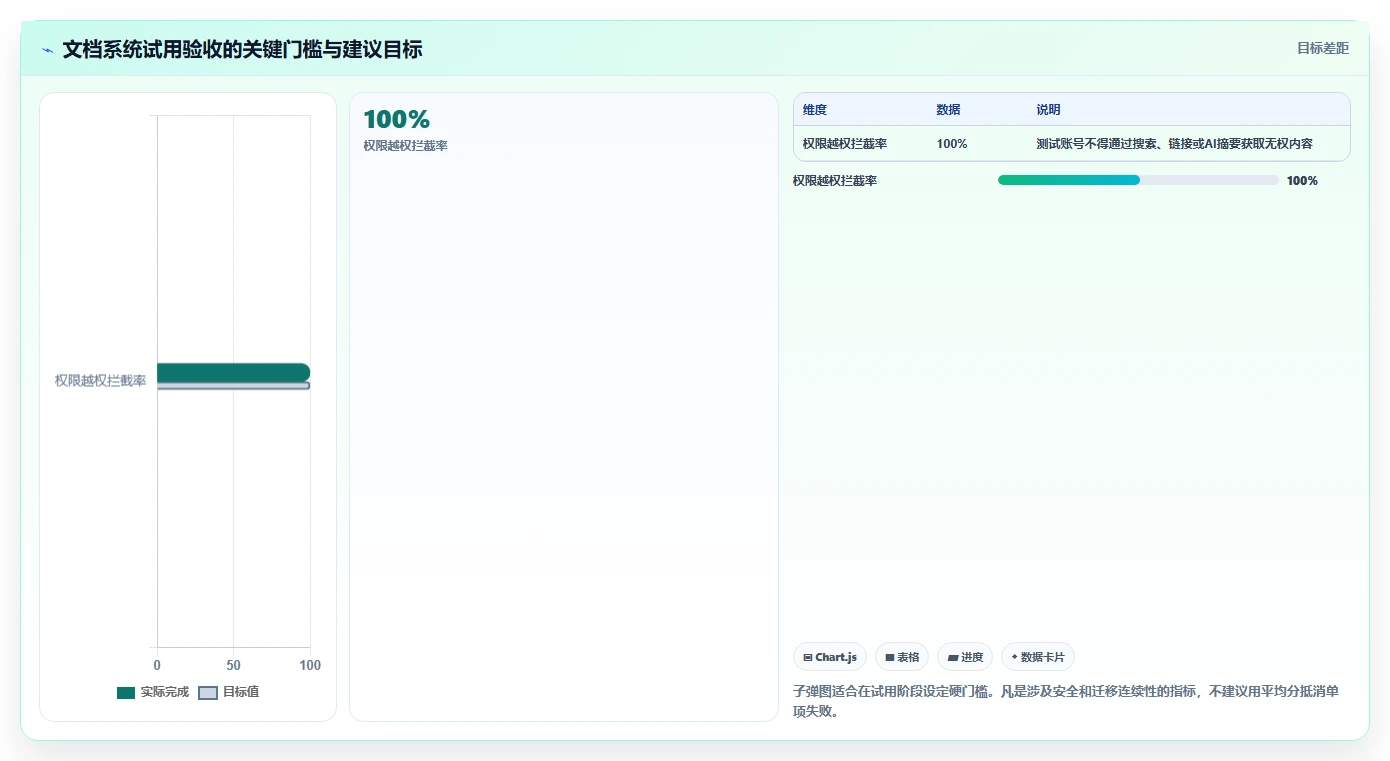Screen dimensions: 1390x761
Task: Click the 50 tick on chart axis
Action: click(x=233, y=665)
